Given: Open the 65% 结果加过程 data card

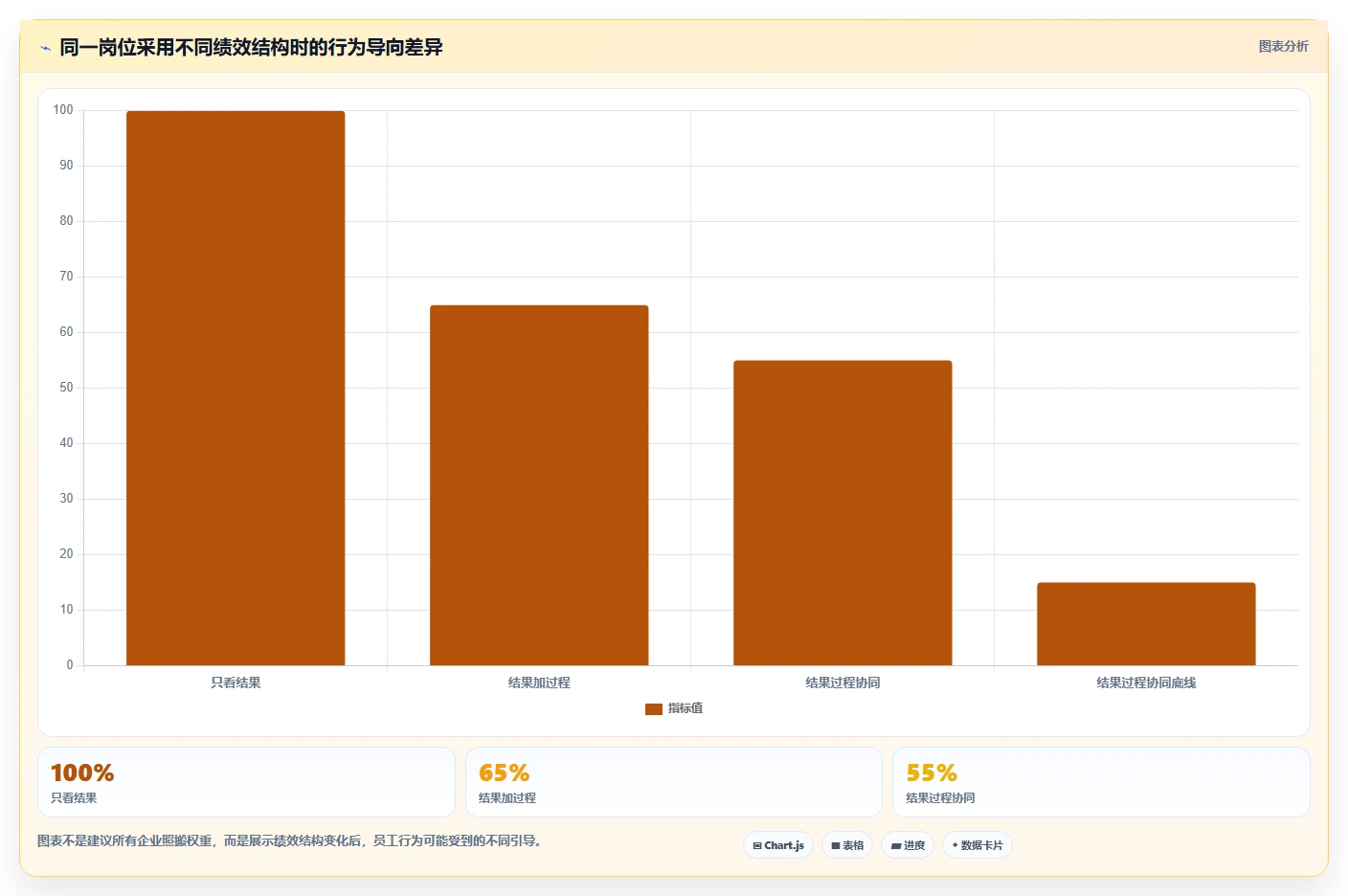Looking at the screenshot, I should click(674, 782).
